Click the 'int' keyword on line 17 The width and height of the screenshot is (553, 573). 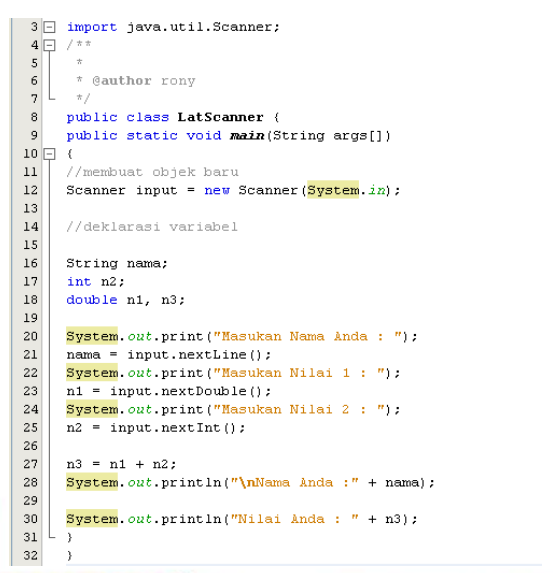point(79,282)
